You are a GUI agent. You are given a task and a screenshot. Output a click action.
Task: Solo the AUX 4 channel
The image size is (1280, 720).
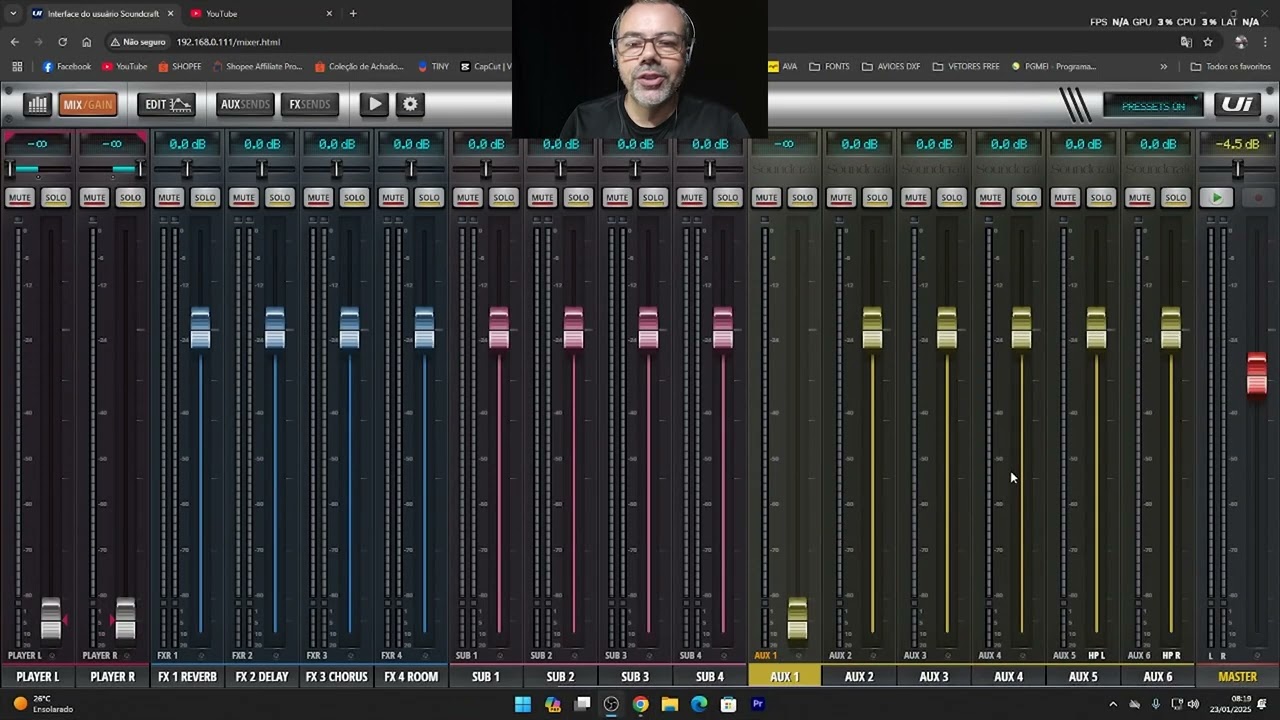pos(1026,198)
